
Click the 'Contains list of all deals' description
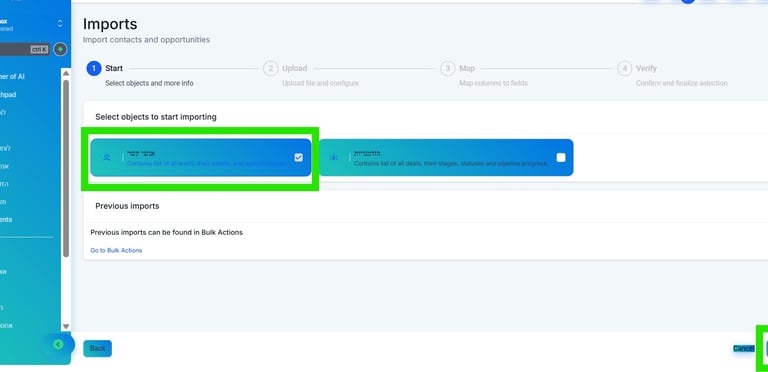click(451, 163)
